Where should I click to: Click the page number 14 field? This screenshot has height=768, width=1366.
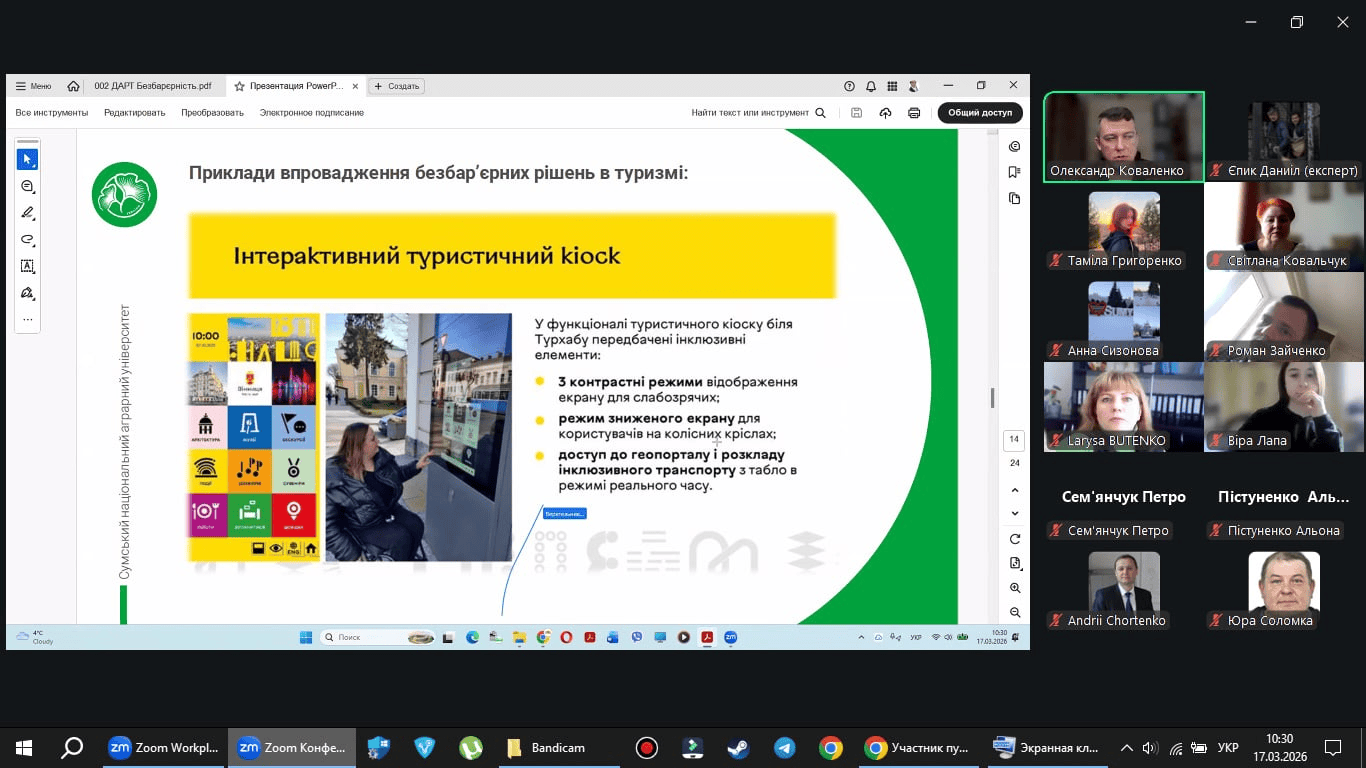1014,440
